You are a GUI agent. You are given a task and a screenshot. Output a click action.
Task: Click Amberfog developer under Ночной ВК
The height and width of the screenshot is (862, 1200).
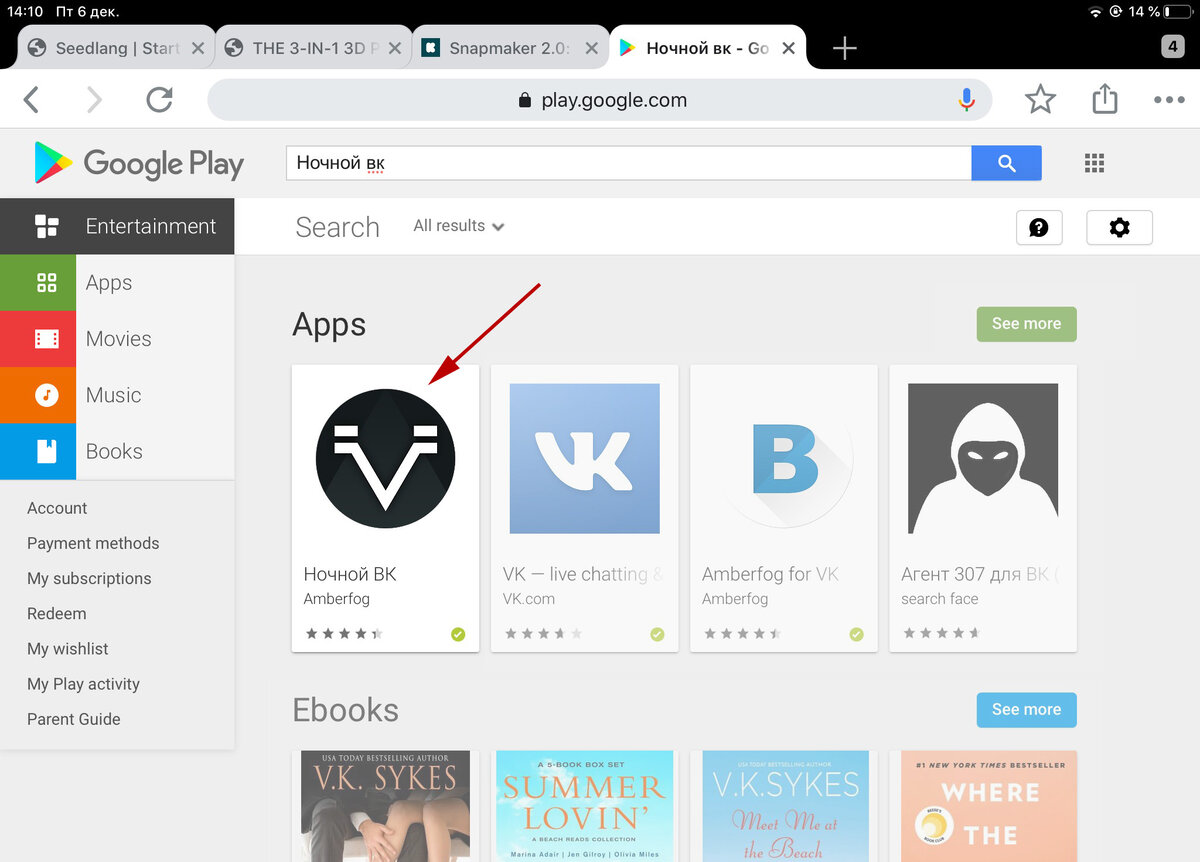click(x=337, y=599)
